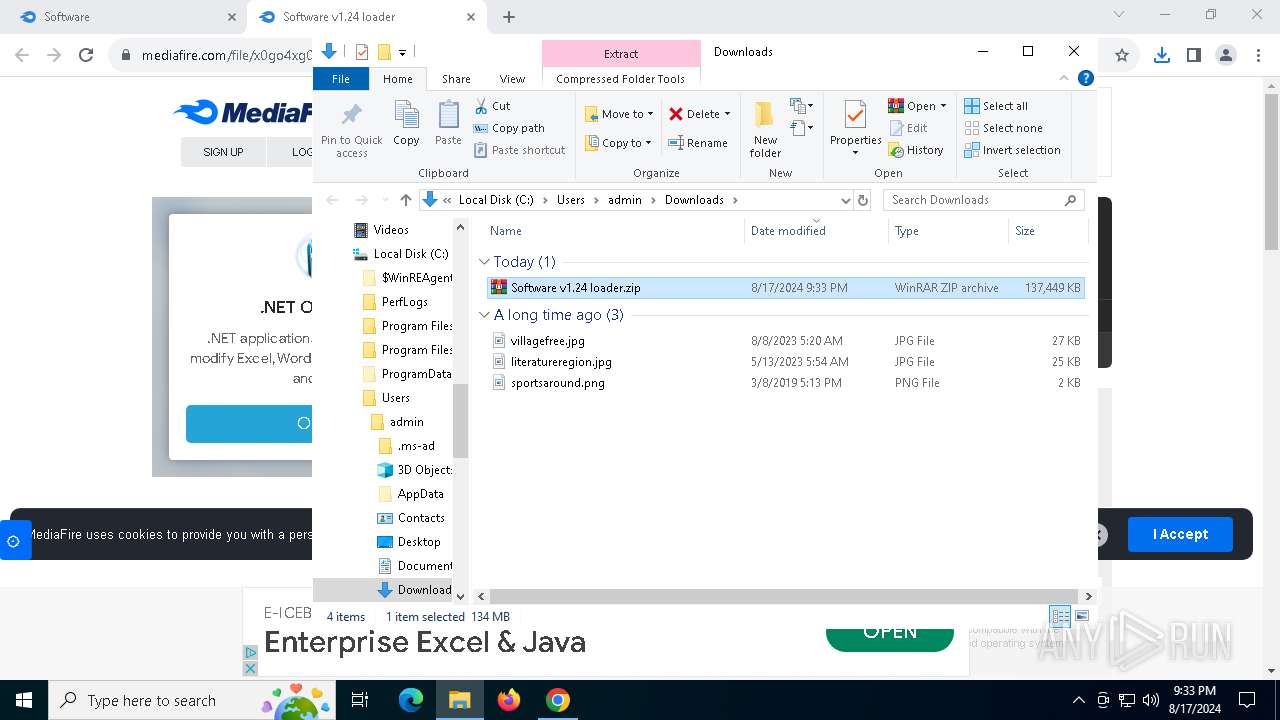Click the Paste ribbon button

[448, 124]
